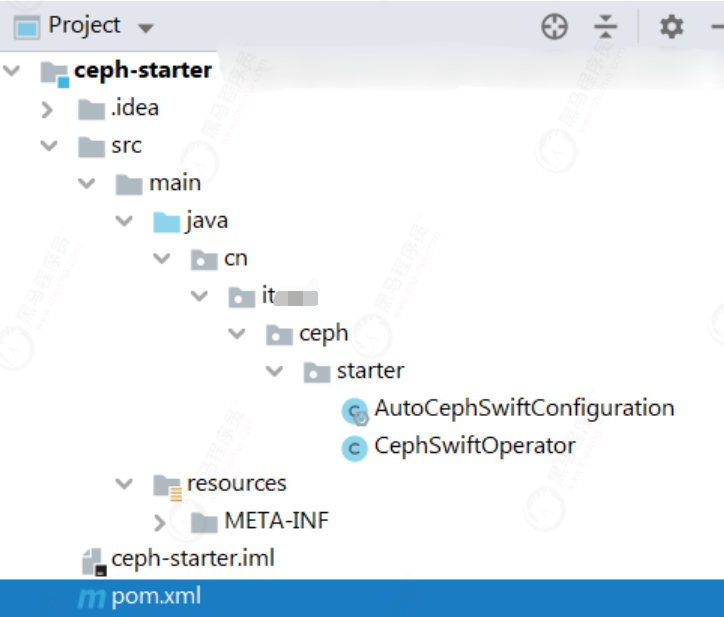Image resolution: width=724 pixels, height=617 pixels.
Task: Click the CephSwiftOperator class icon
Action: tap(355, 447)
